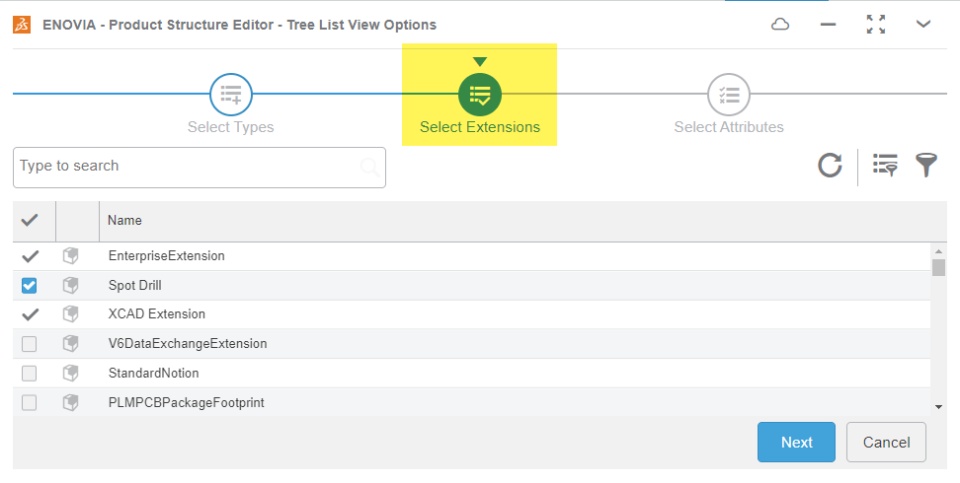Click the Type to search field
The width and height of the screenshot is (960, 483).
(188, 167)
